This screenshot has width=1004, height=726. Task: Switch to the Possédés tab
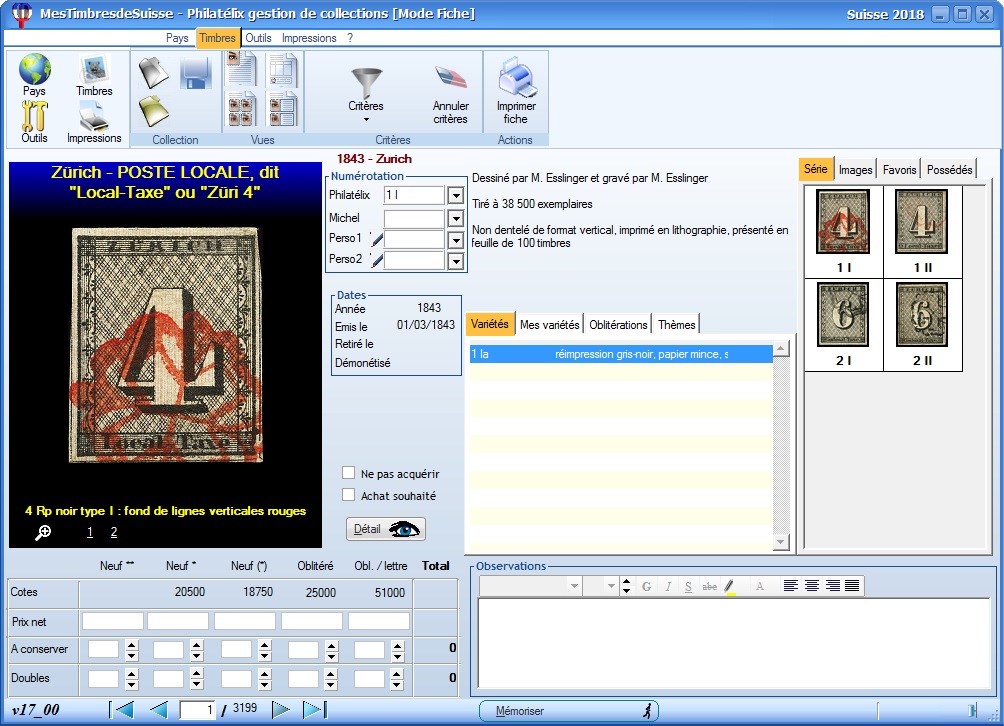coord(950,170)
